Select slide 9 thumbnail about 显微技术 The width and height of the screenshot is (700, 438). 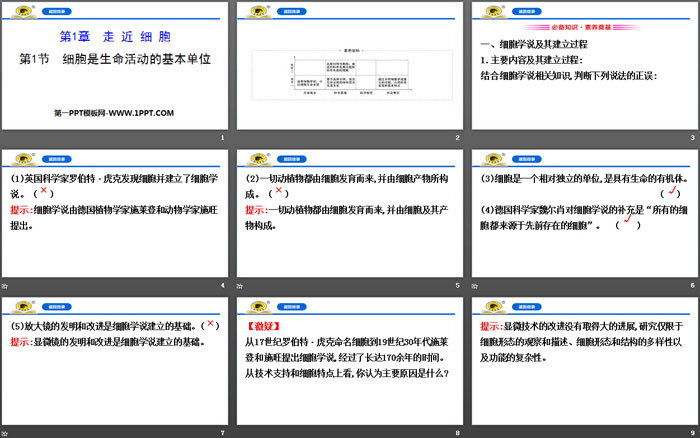click(x=584, y=361)
